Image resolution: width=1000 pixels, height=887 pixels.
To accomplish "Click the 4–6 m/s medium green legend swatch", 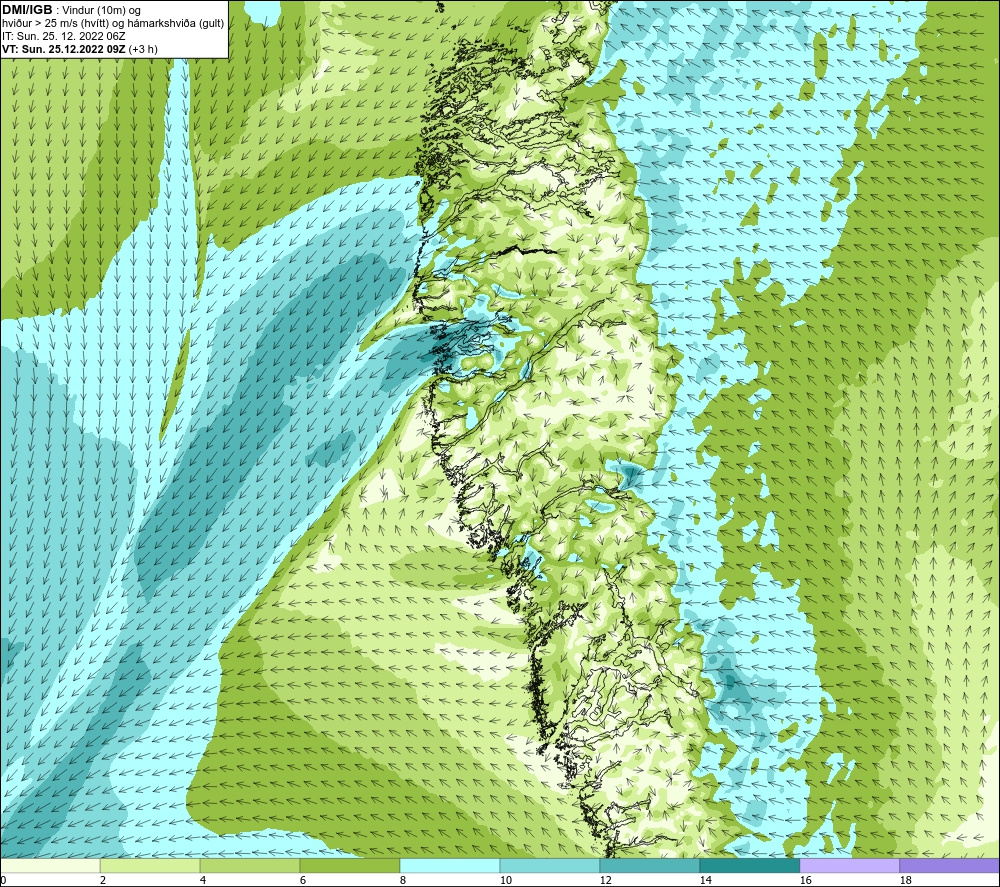I will pos(249,866).
